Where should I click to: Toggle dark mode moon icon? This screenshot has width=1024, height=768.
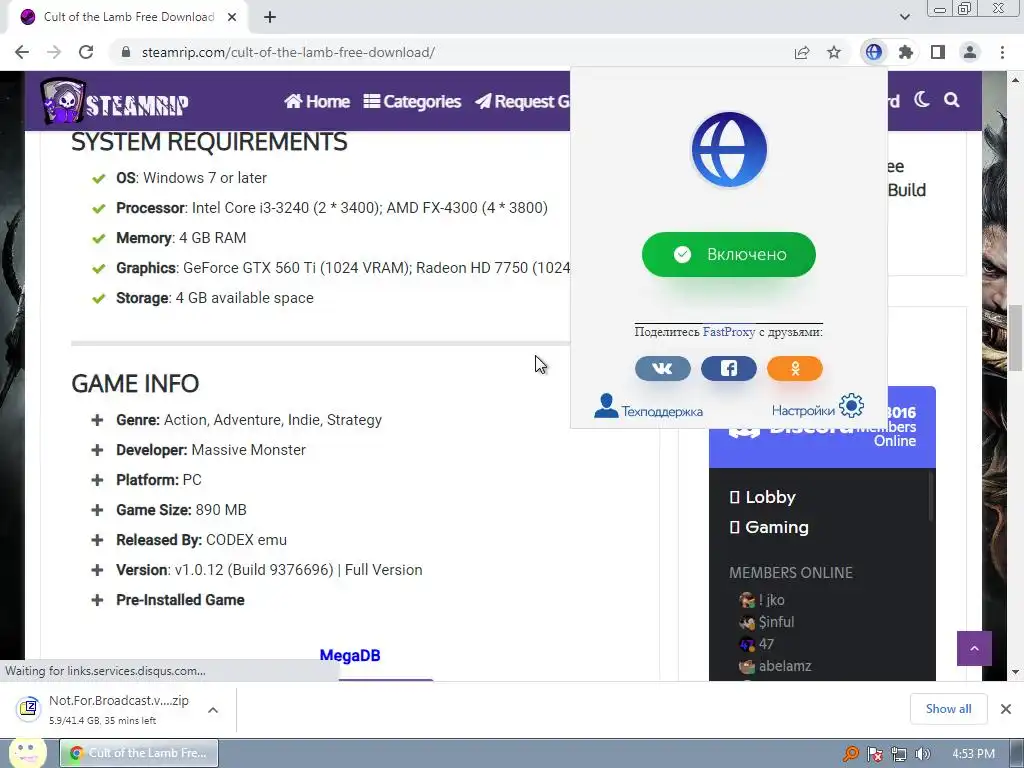pyautogui.click(x=921, y=100)
